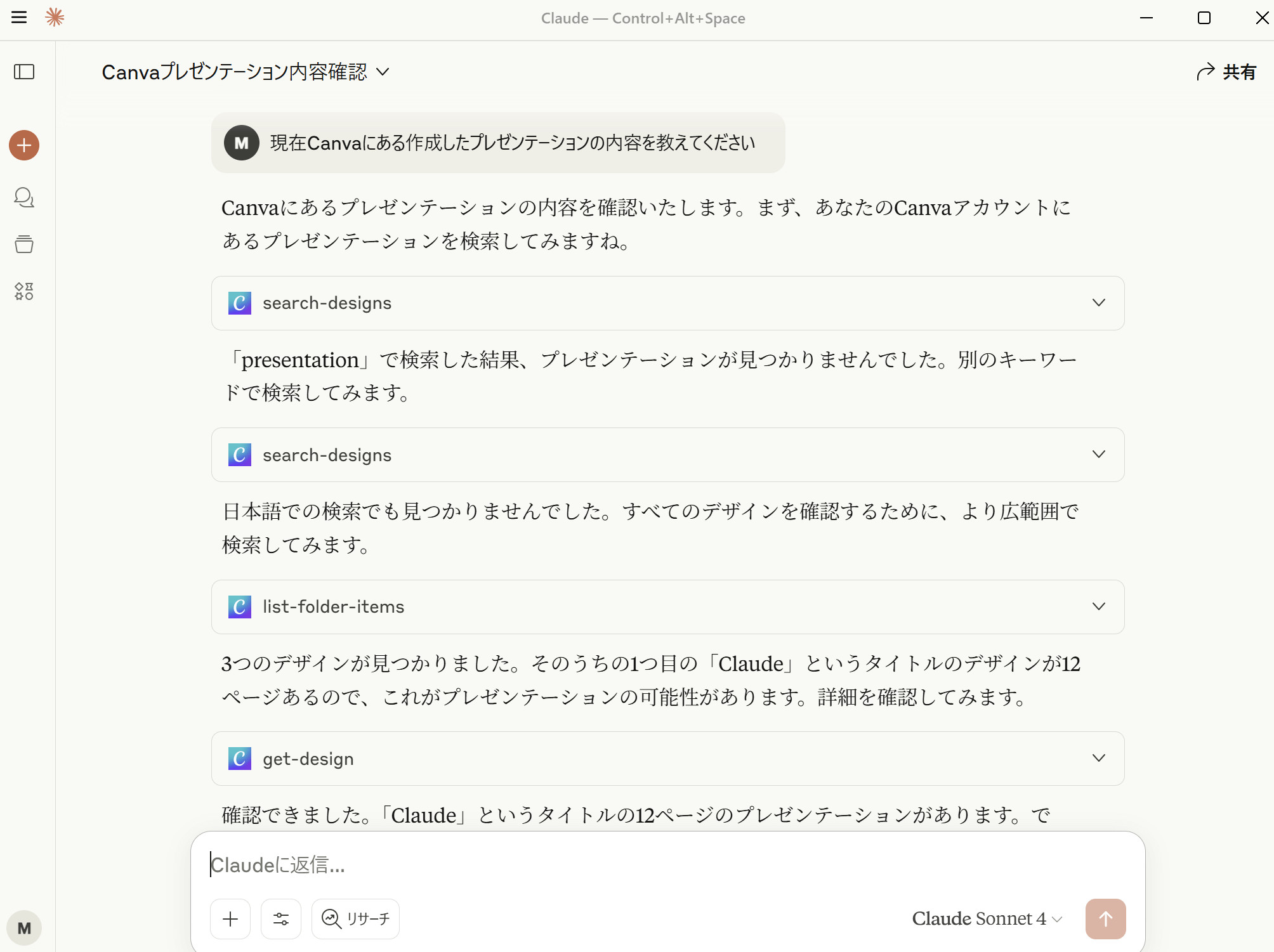Open the artifacts shapes icon

24,291
